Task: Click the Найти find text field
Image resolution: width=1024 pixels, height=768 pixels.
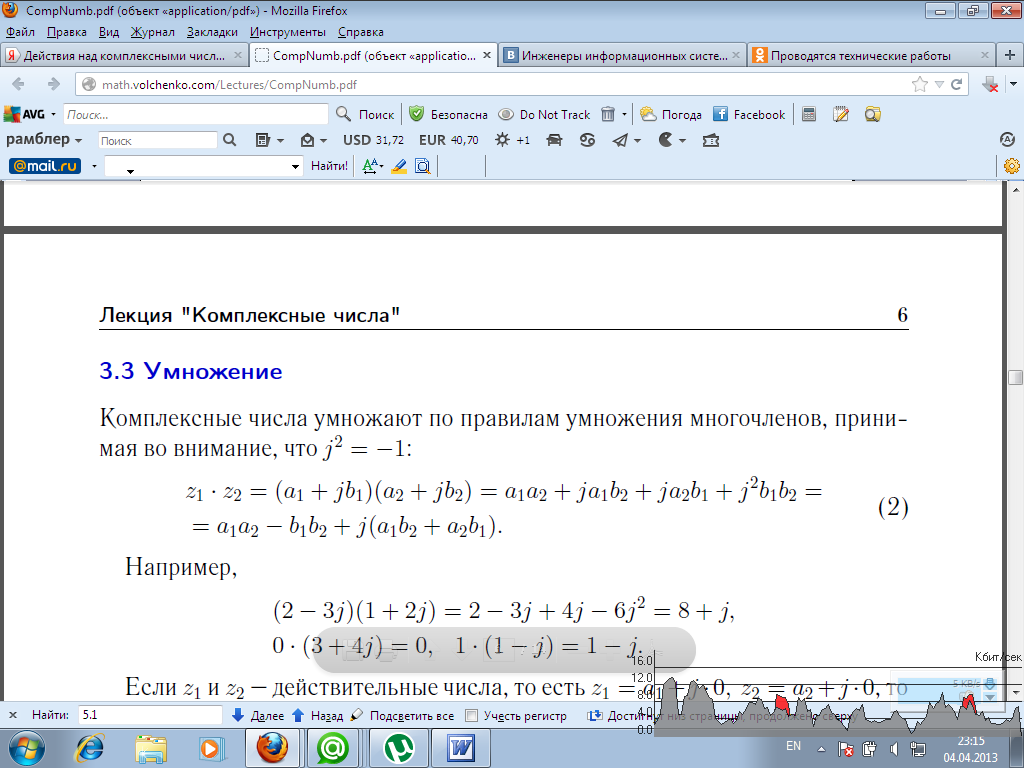Action: pos(150,715)
